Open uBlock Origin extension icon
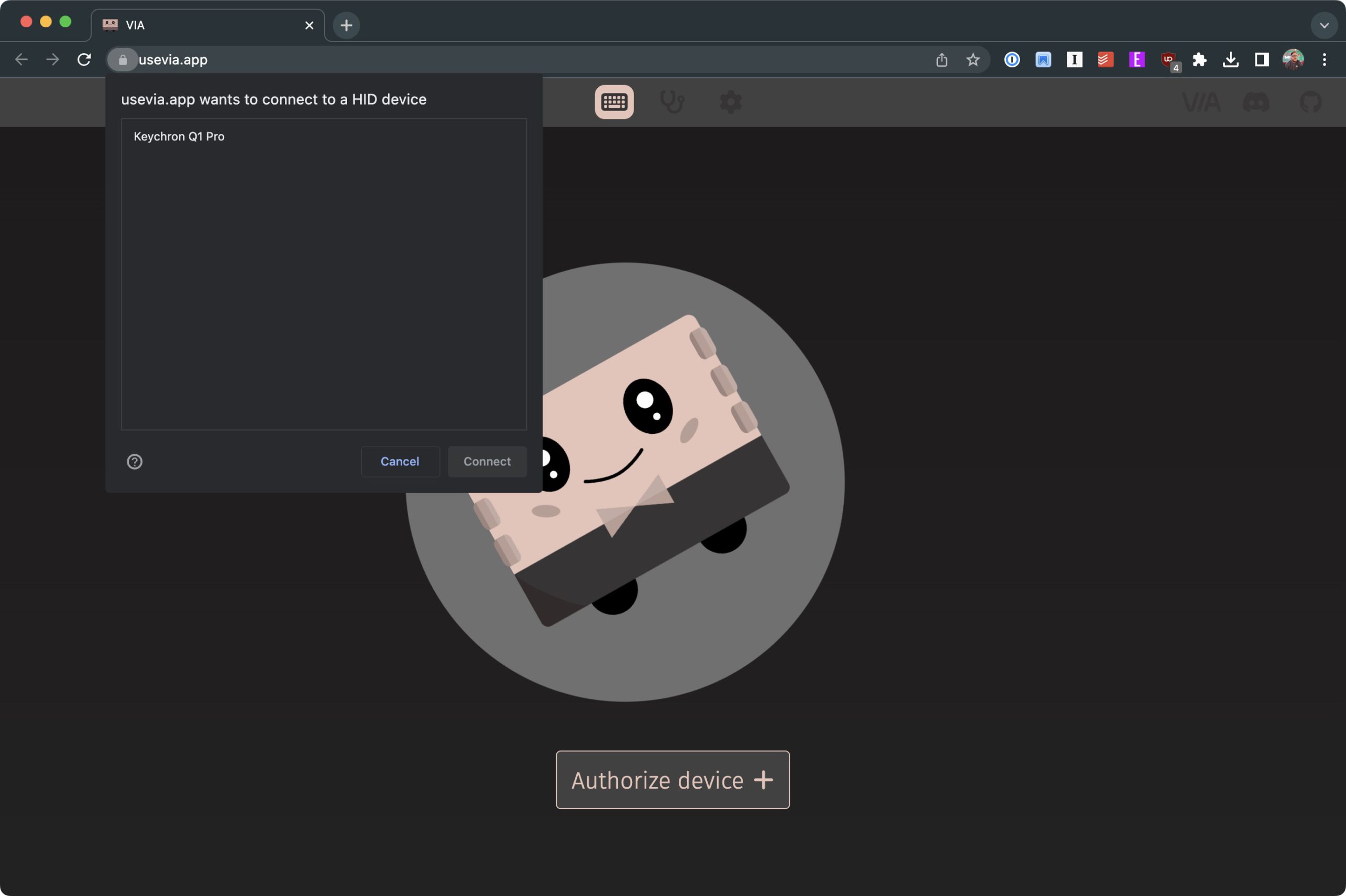The width and height of the screenshot is (1346, 896). [1168, 59]
